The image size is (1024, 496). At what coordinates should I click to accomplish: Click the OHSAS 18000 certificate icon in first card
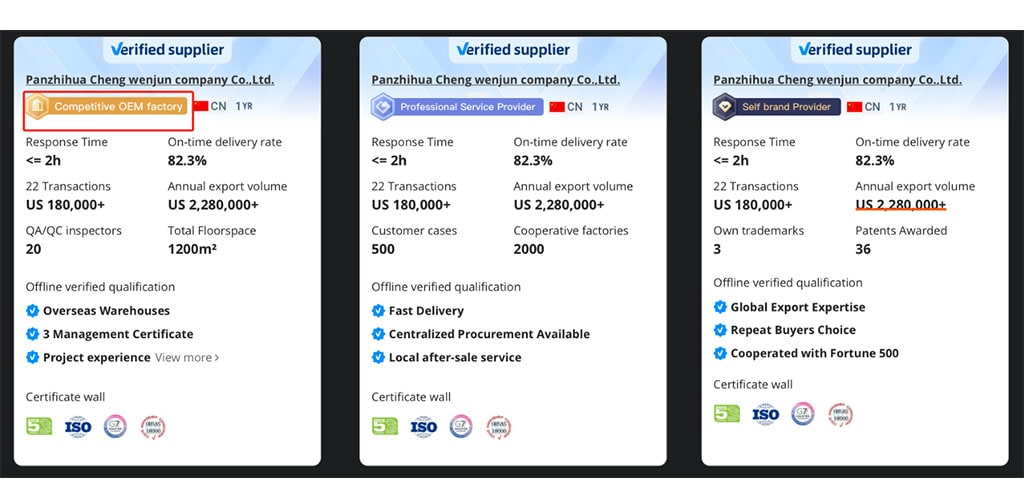(x=153, y=427)
